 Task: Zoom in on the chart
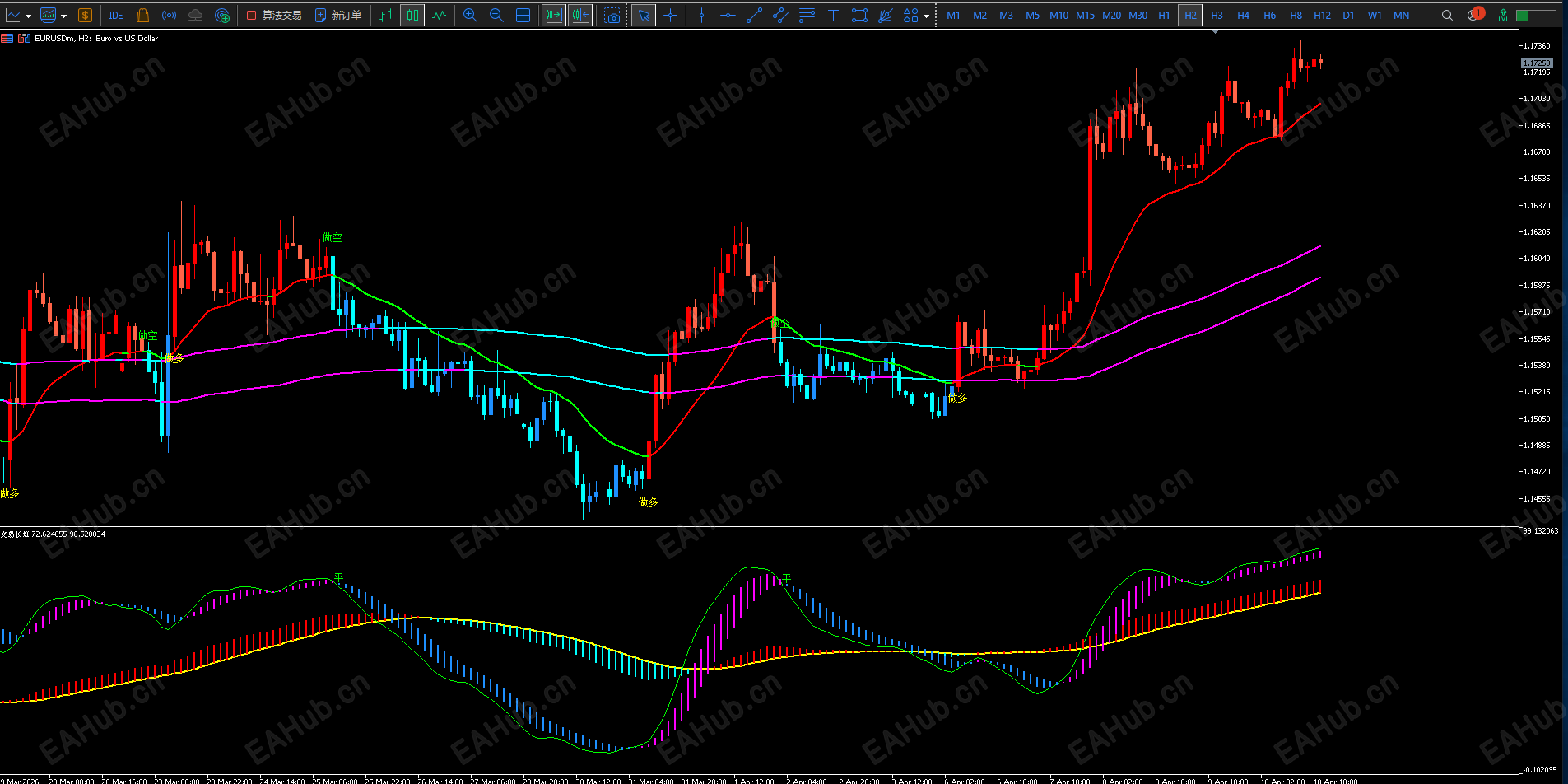[470, 15]
